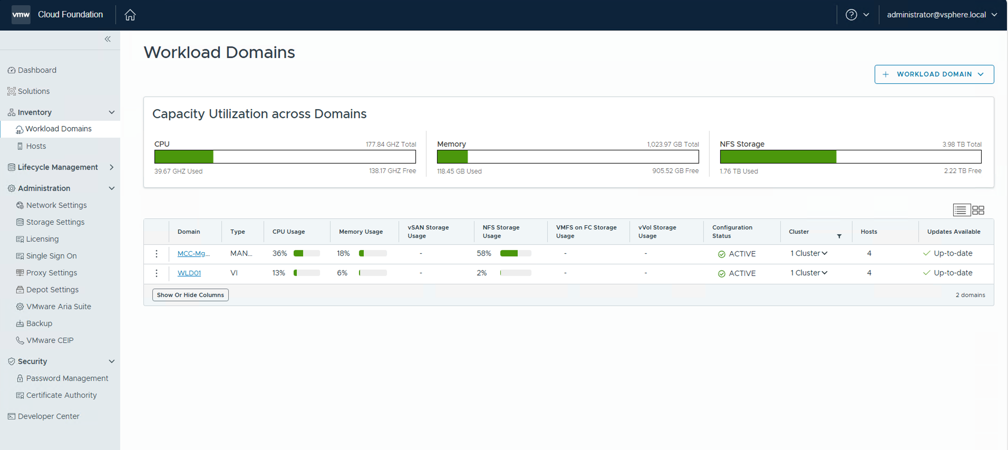Click Show Or Hide Columns button
Image resolution: width=1008 pixels, height=450 pixels.
pos(190,295)
